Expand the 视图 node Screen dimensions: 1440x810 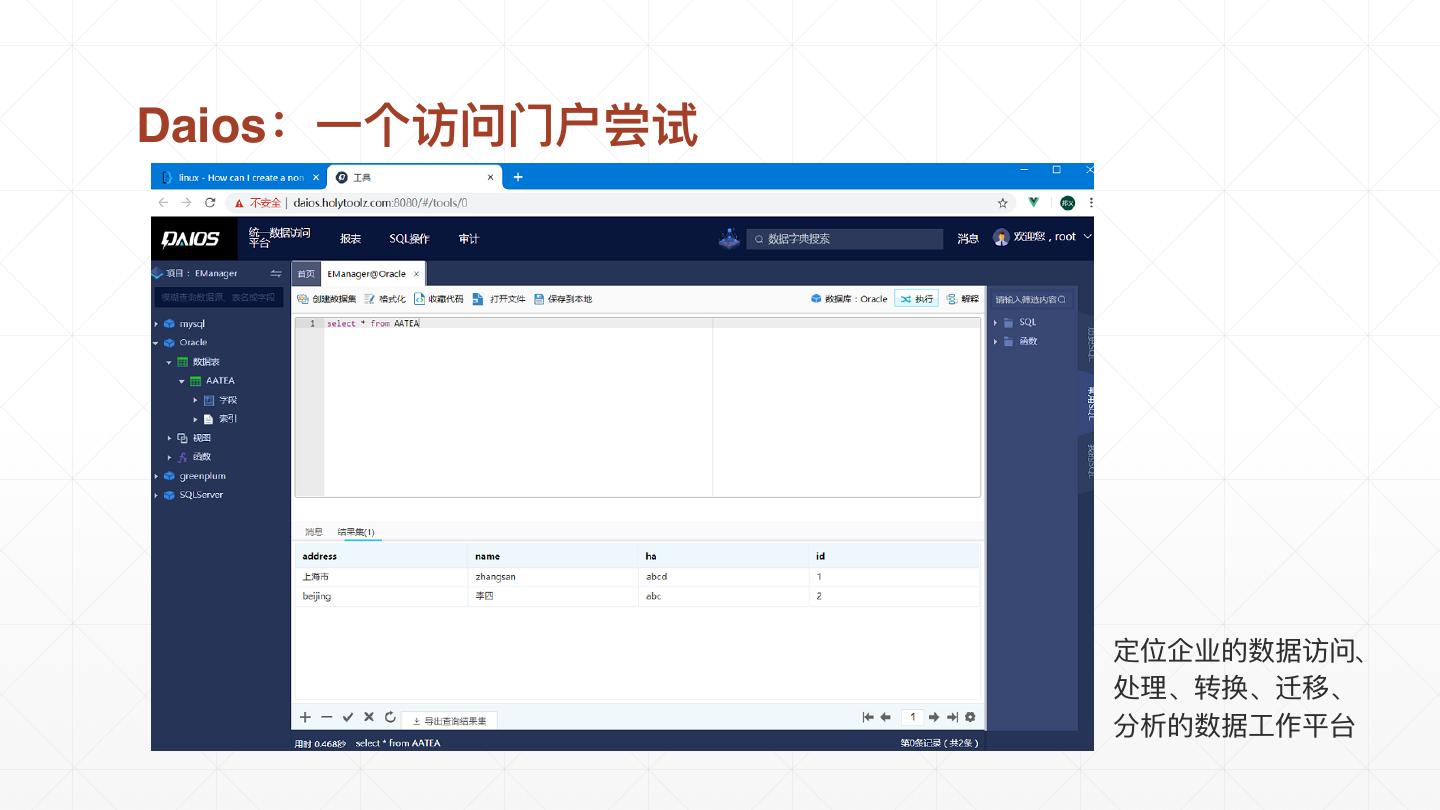170,438
